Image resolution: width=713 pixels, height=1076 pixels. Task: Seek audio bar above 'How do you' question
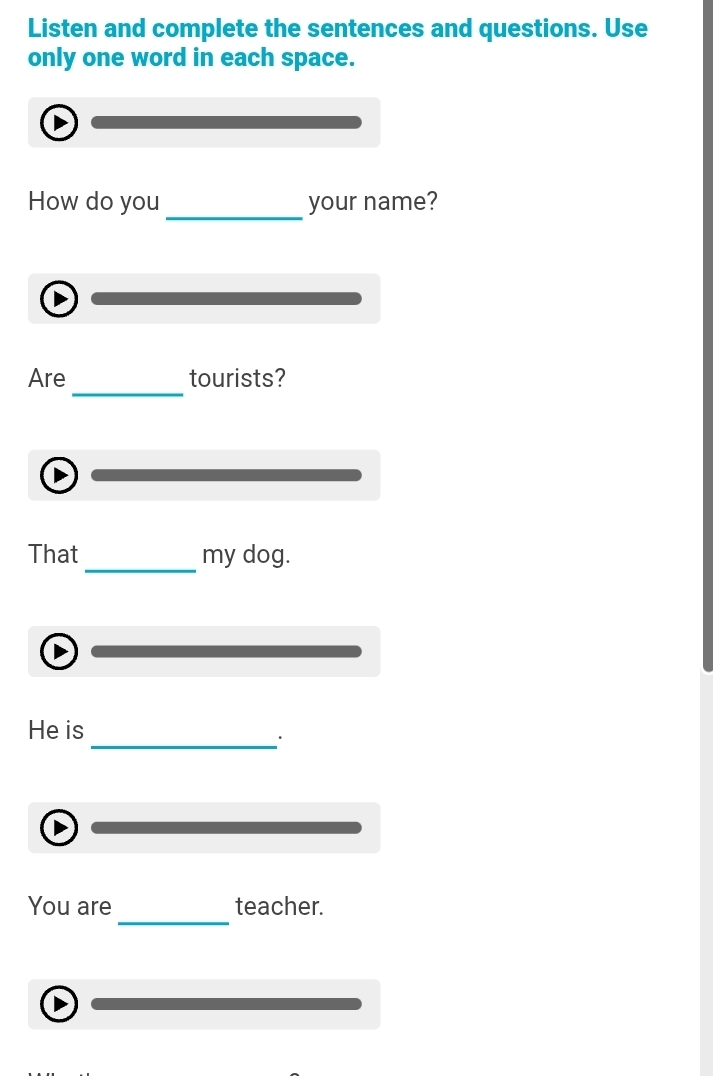(x=226, y=123)
